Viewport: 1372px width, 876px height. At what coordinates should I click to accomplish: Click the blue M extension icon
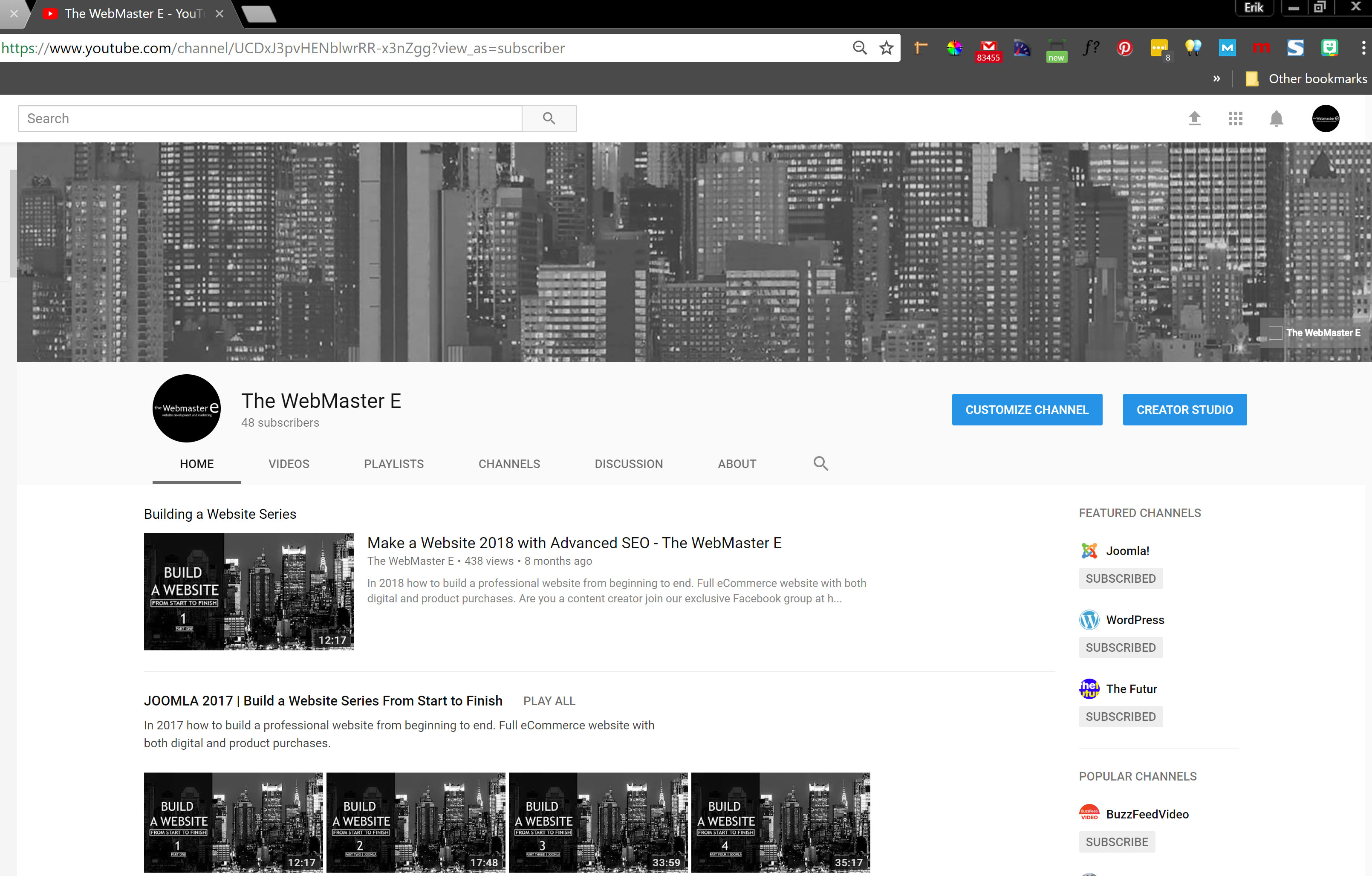coord(1227,48)
